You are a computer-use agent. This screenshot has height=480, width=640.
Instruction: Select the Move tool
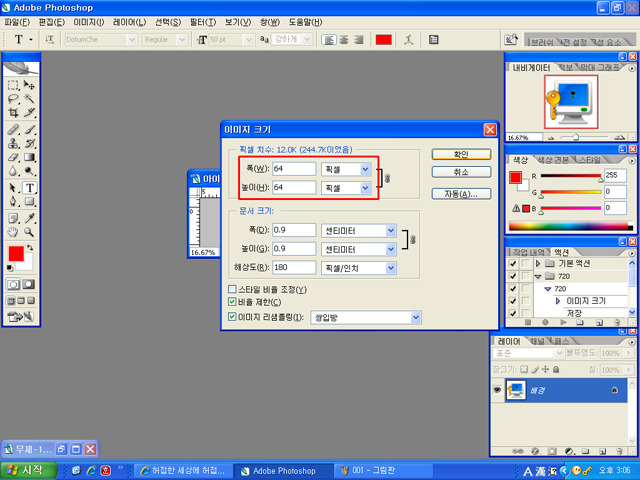(29, 85)
